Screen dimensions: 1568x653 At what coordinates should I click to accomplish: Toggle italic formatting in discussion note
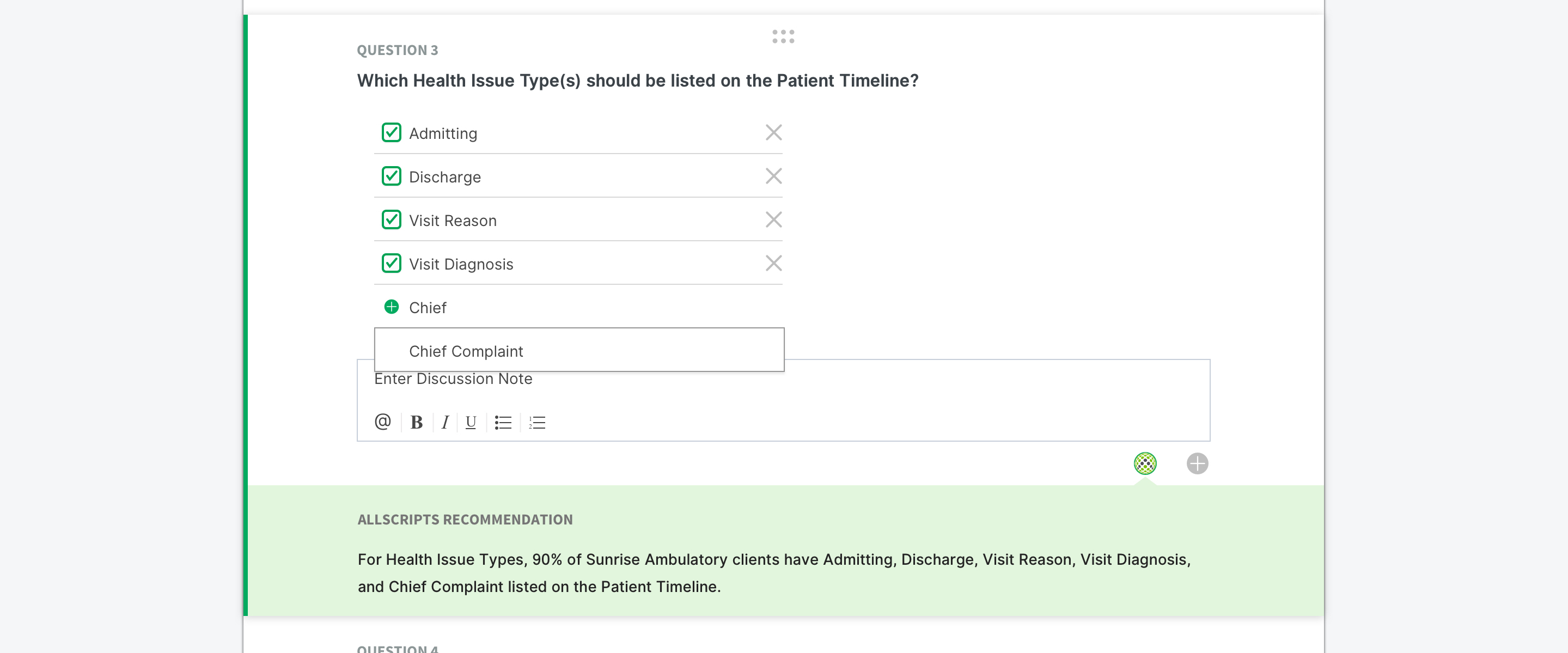[445, 422]
